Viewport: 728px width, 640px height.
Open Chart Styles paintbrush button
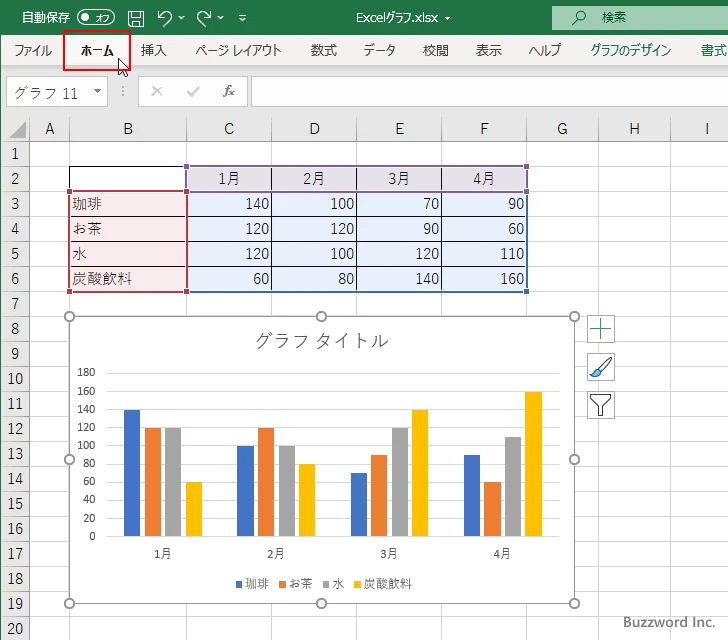click(x=600, y=367)
